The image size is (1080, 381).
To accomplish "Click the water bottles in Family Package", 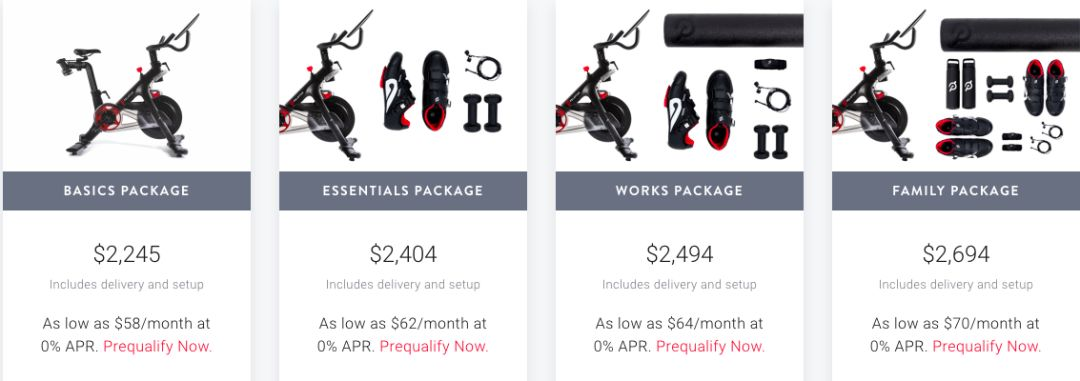I will pyautogui.click(x=962, y=83).
